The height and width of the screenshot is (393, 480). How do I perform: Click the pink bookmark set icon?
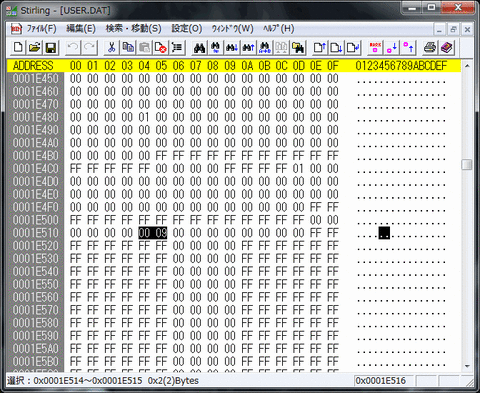[x=375, y=48]
